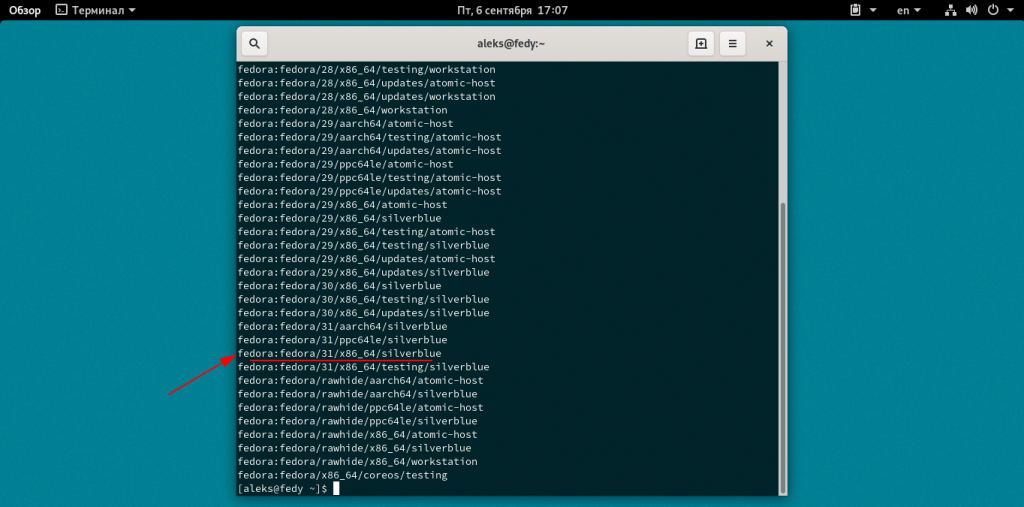Expand the system menu arrow
The image size is (1024, 507).
(1009, 10)
